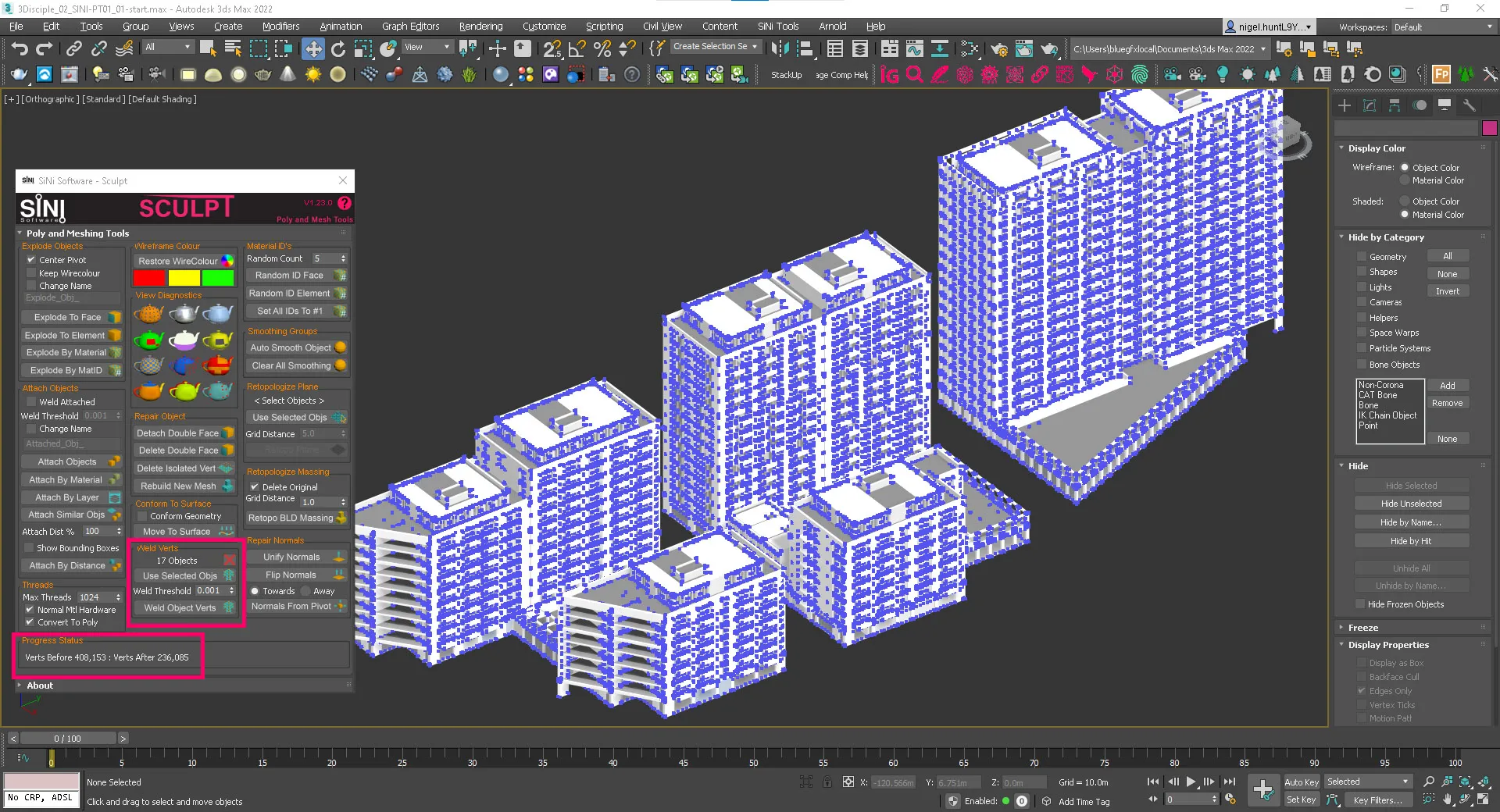Click the Rectangular Selection Region icon
This screenshot has width=1500, height=812.
[x=258, y=49]
